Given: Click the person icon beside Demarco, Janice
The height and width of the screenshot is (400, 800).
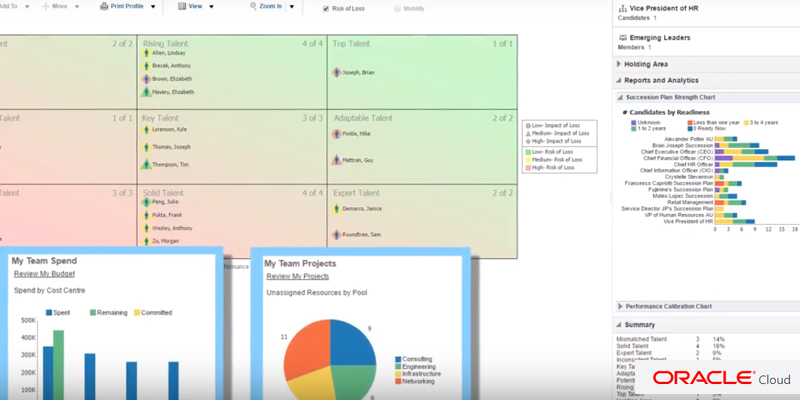Looking at the screenshot, I should [336, 209].
